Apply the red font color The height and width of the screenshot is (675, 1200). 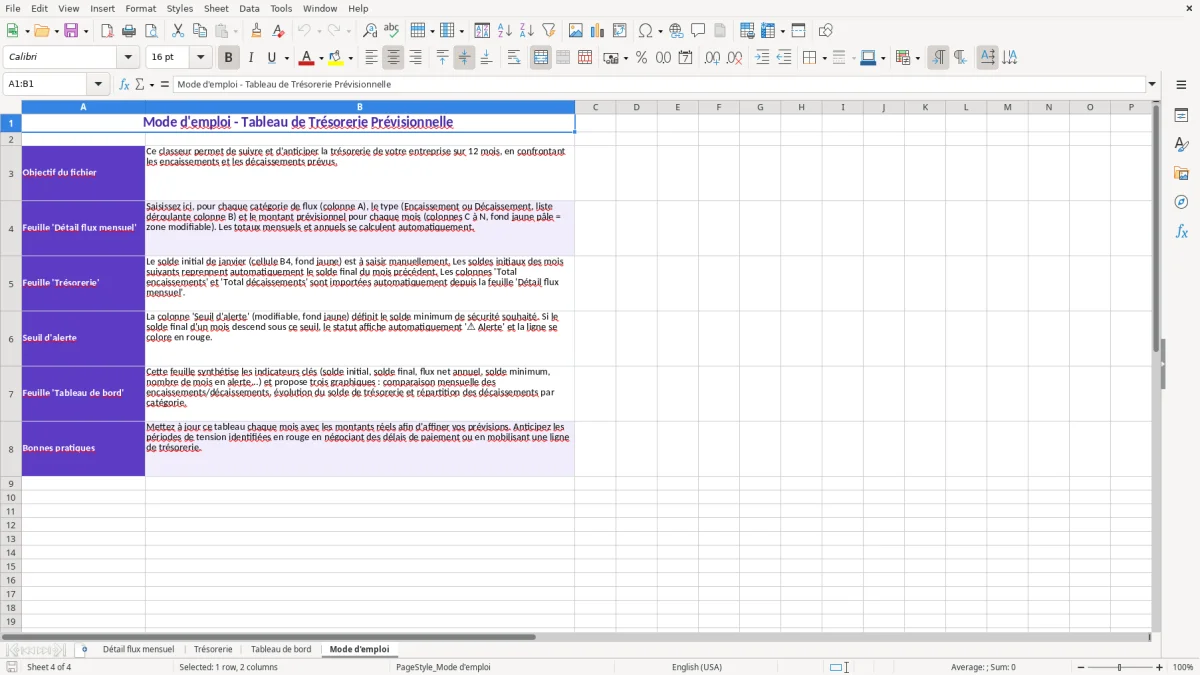[307, 58]
